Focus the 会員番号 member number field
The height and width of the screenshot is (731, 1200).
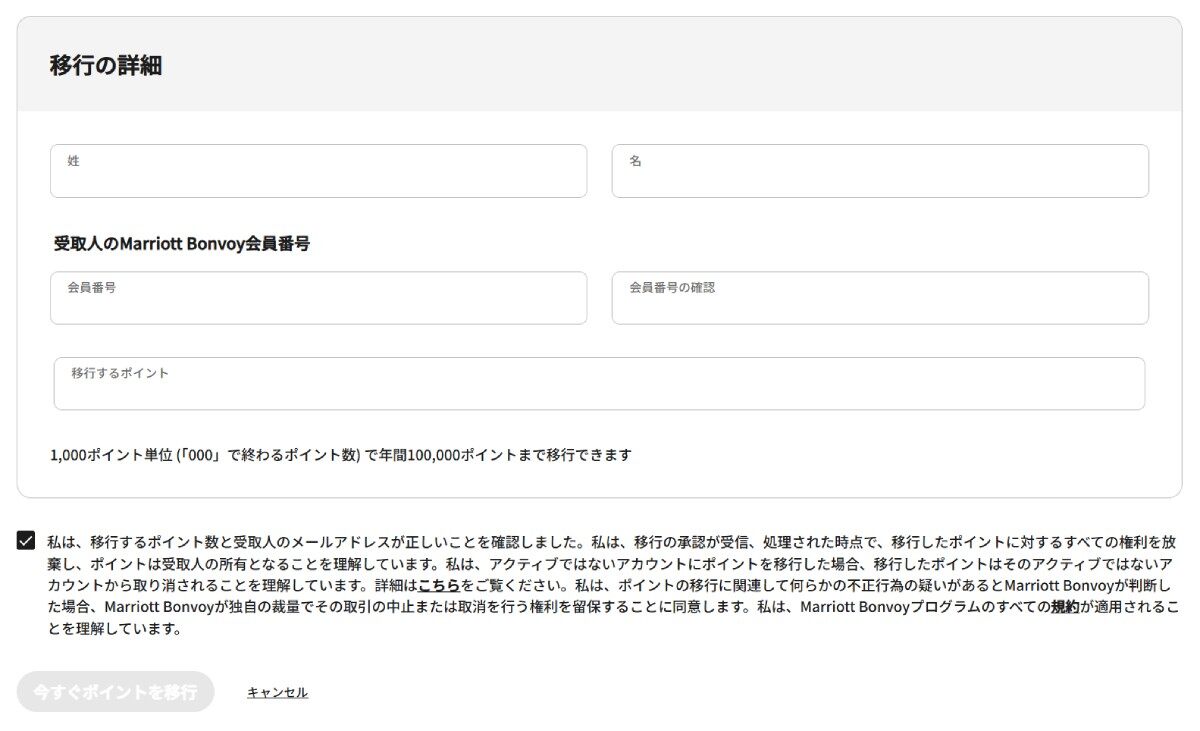tap(318, 298)
